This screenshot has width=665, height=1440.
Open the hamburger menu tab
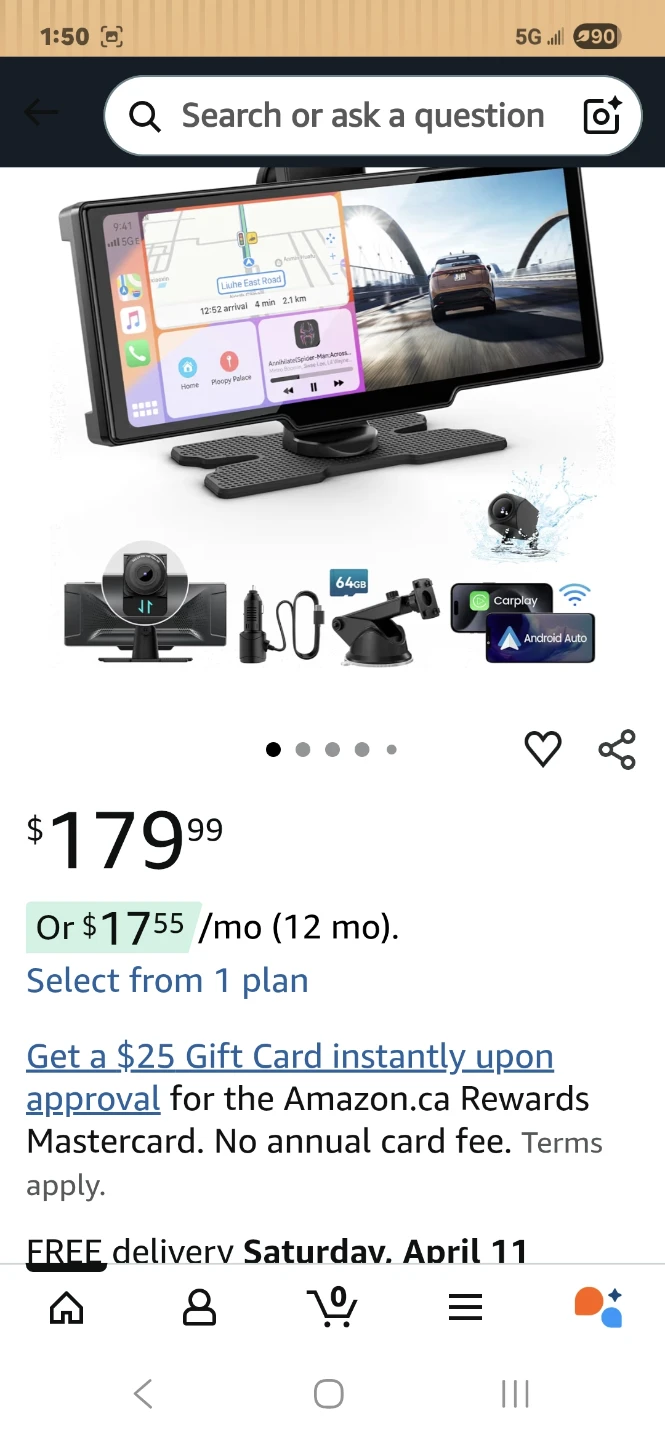pyautogui.click(x=465, y=1307)
